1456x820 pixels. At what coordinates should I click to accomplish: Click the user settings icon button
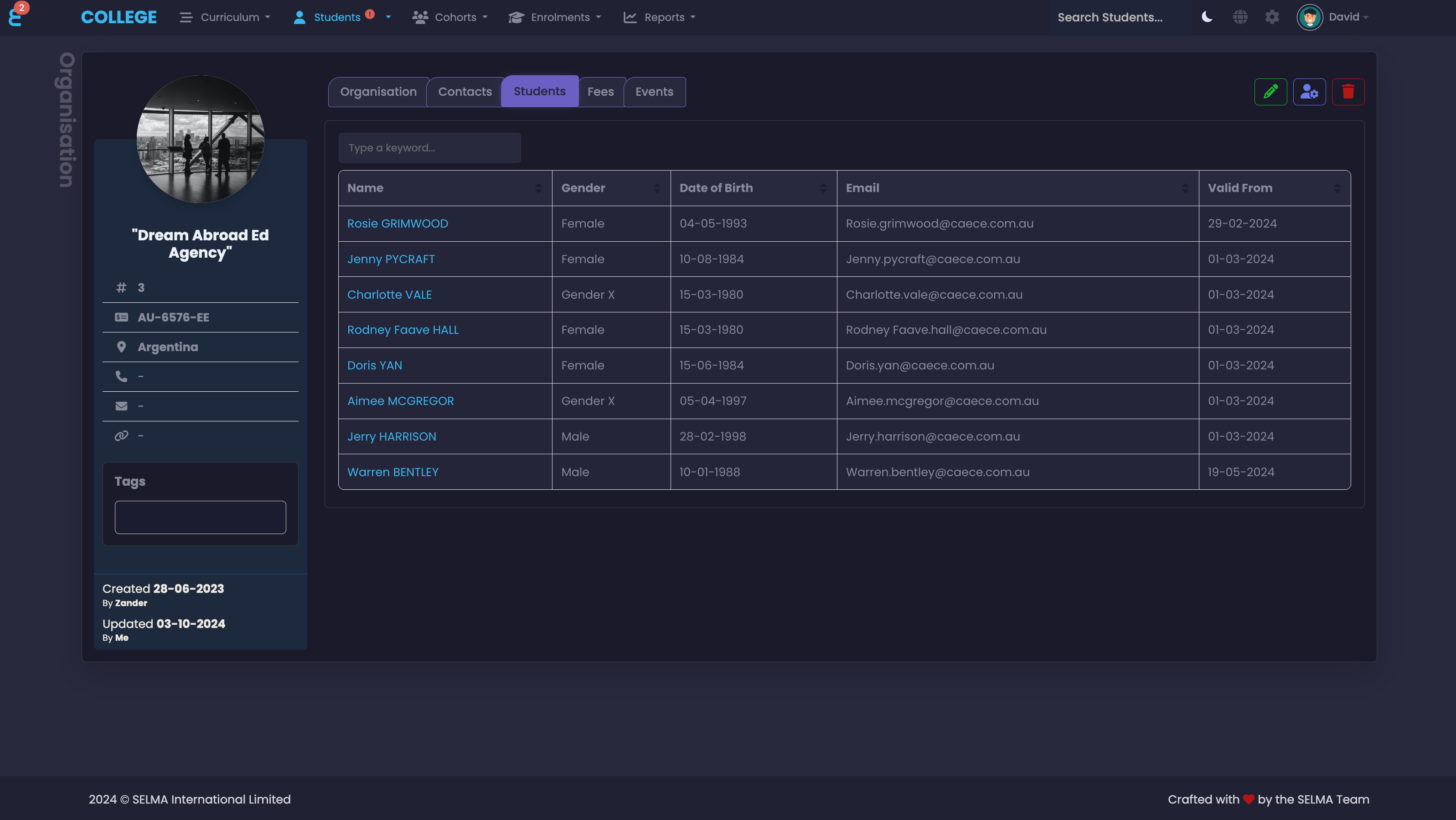tap(1309, 92)
